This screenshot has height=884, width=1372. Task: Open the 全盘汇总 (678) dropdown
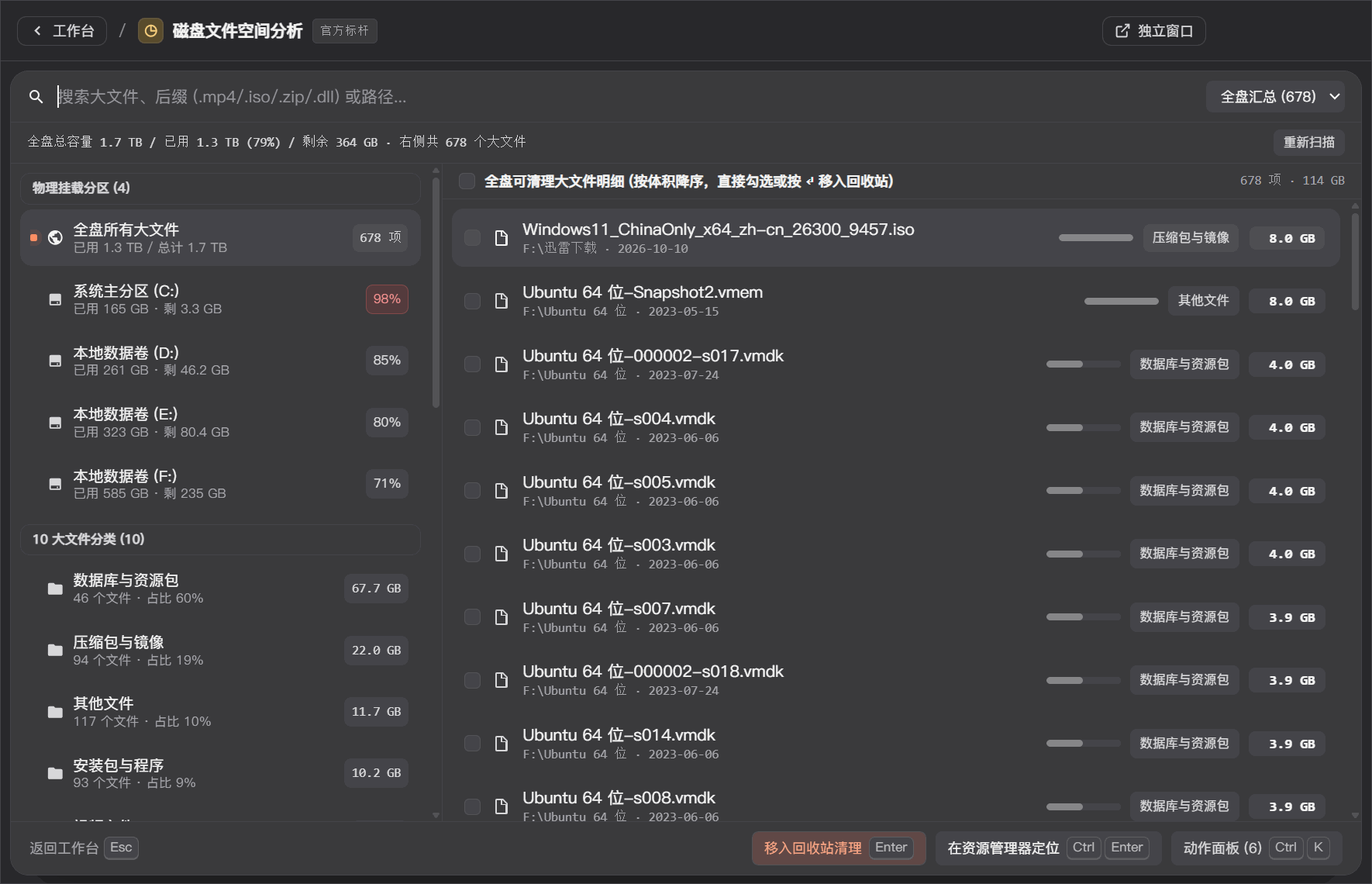(1275, 97)
